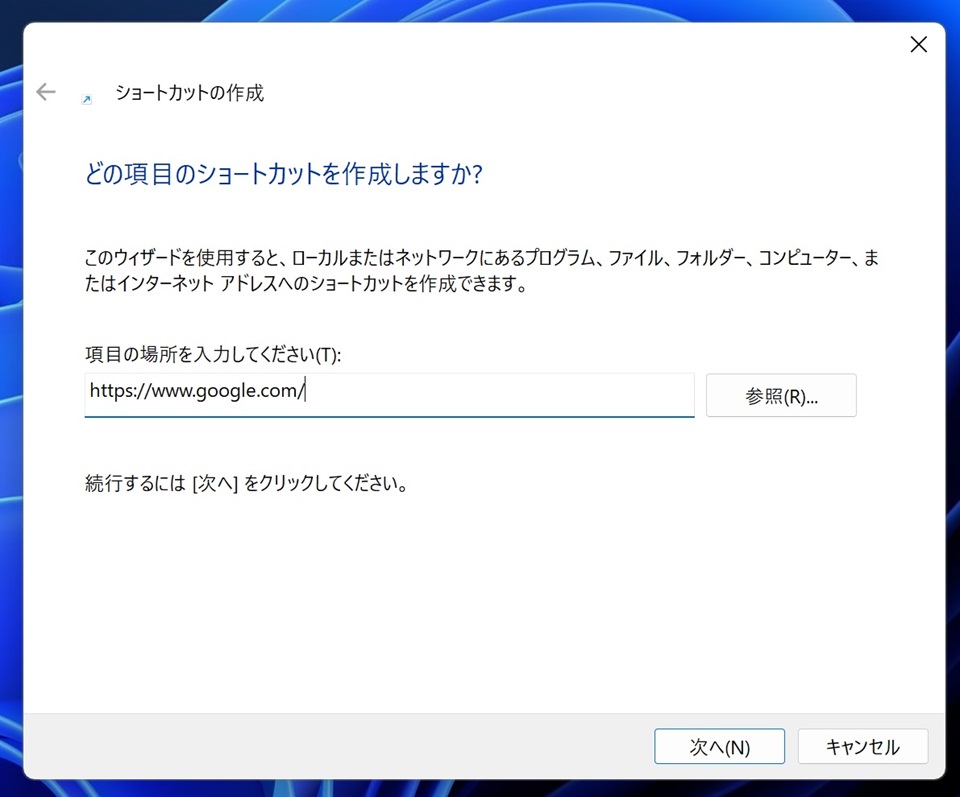Proceed with the 次へ(N) button
The width and height of the screenshot is (960, 797).
tap(719, 746)
